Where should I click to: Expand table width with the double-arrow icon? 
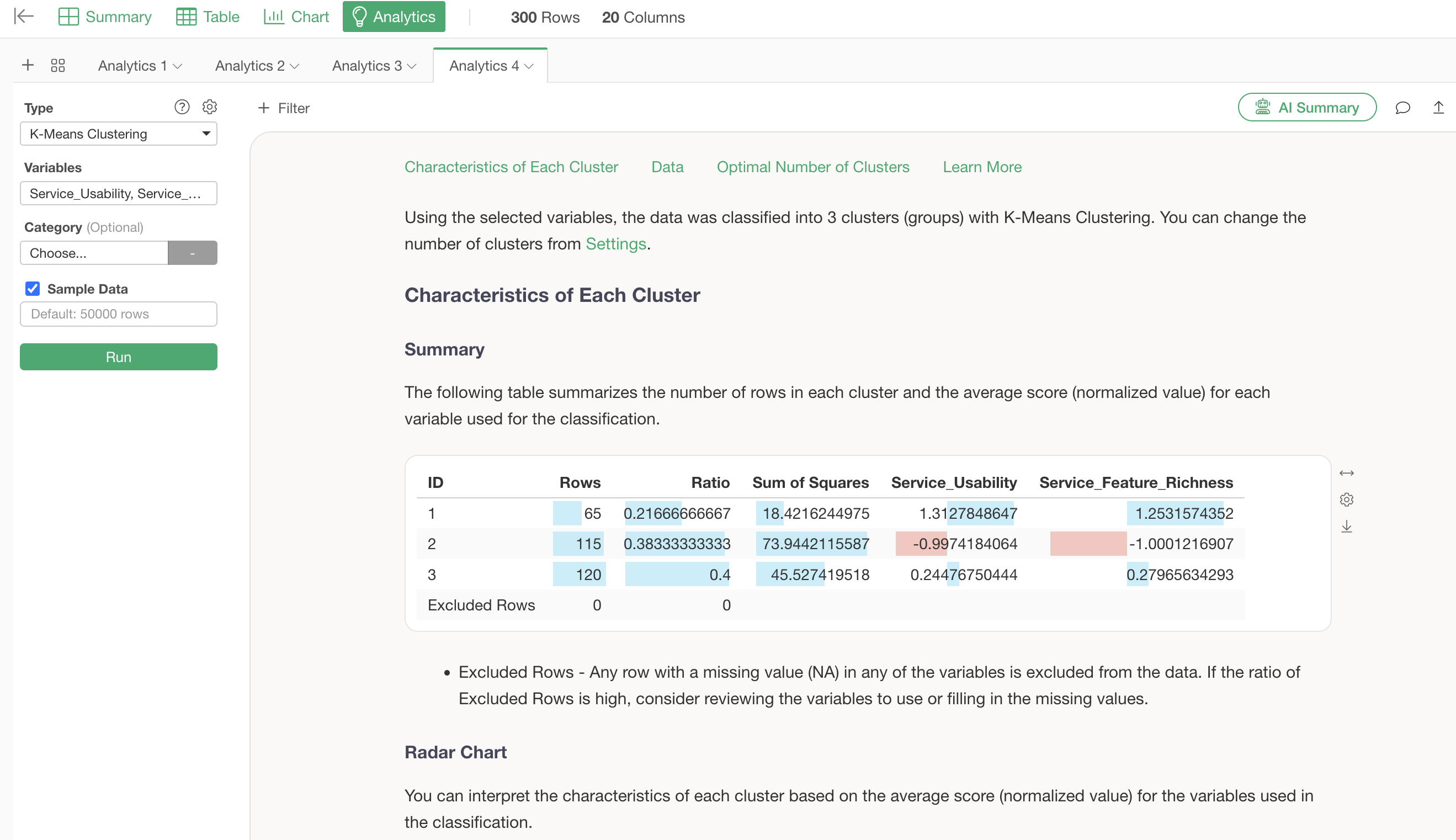(1346, 473)
